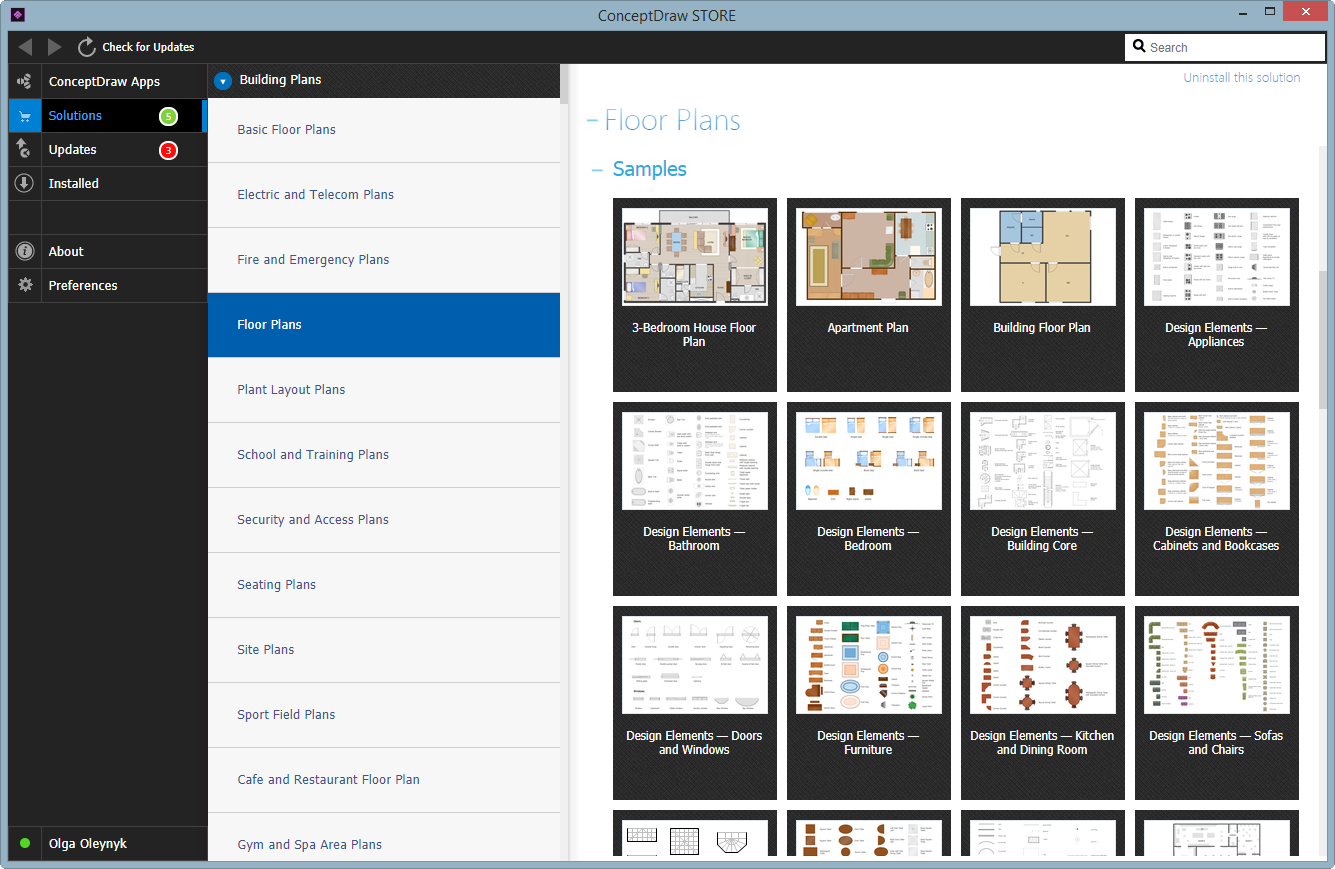Select Electric and Telecom Plans
The width and height of the screenshot is (1335, 869).
315,195
